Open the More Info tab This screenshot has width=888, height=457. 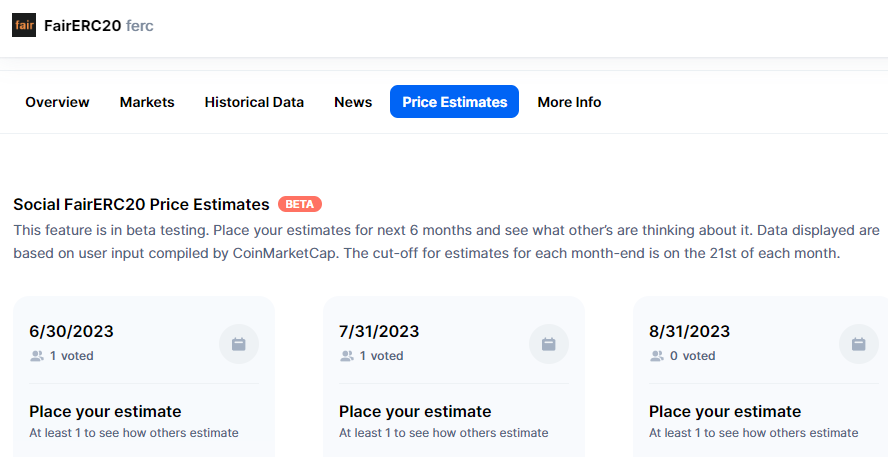[569, 102]
